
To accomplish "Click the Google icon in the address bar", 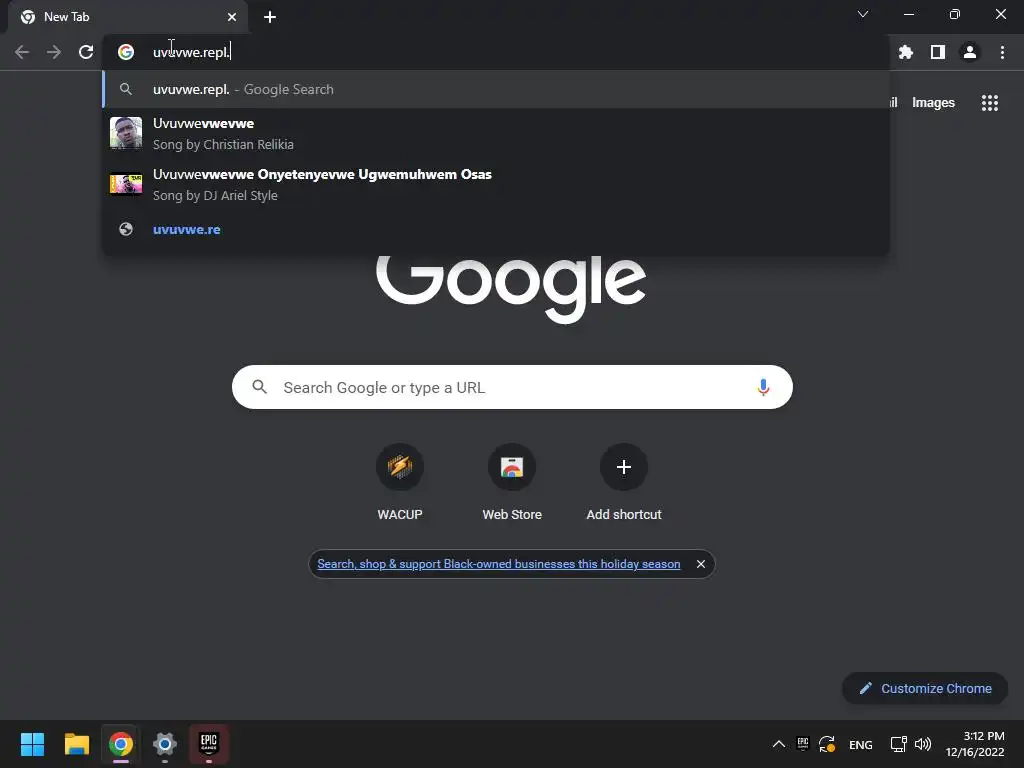I will coord(126,52).
